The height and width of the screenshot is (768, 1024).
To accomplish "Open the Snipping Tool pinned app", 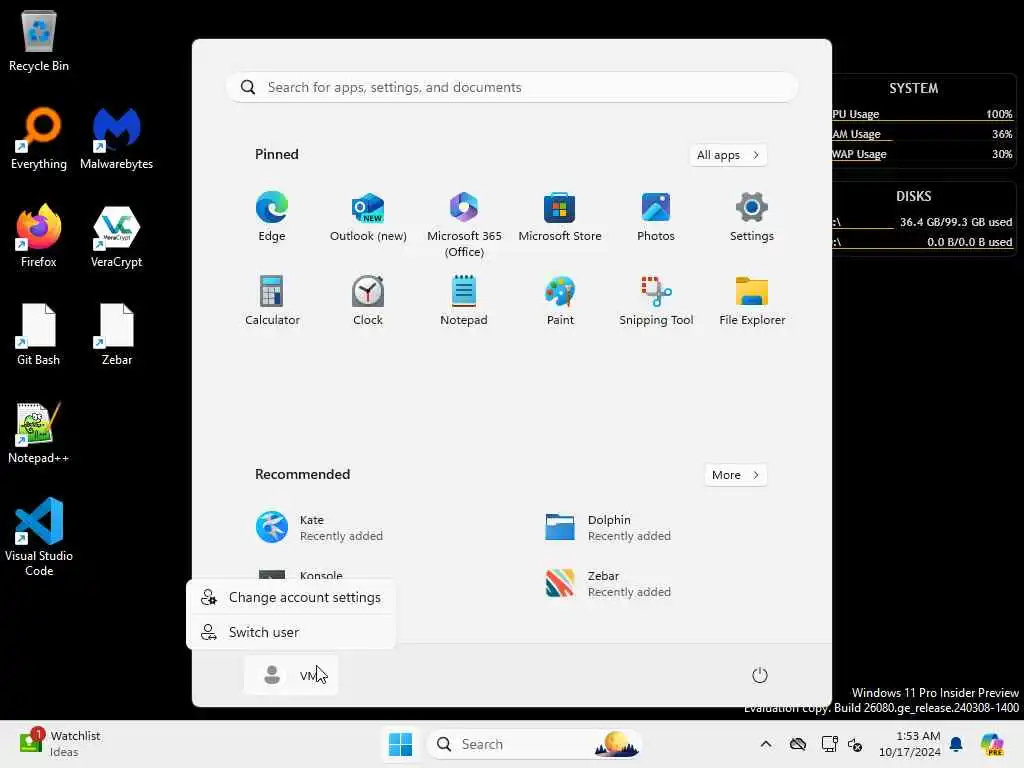I will coord(656,300).
